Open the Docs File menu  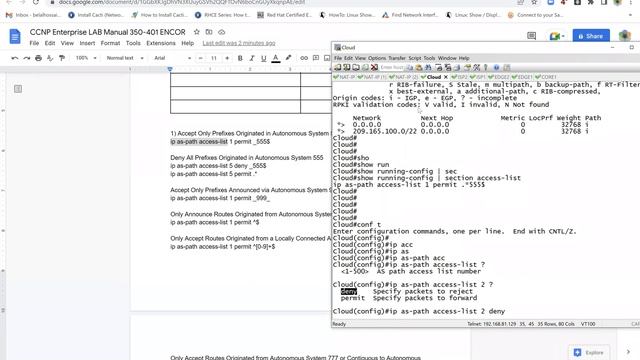pos(34,43)
